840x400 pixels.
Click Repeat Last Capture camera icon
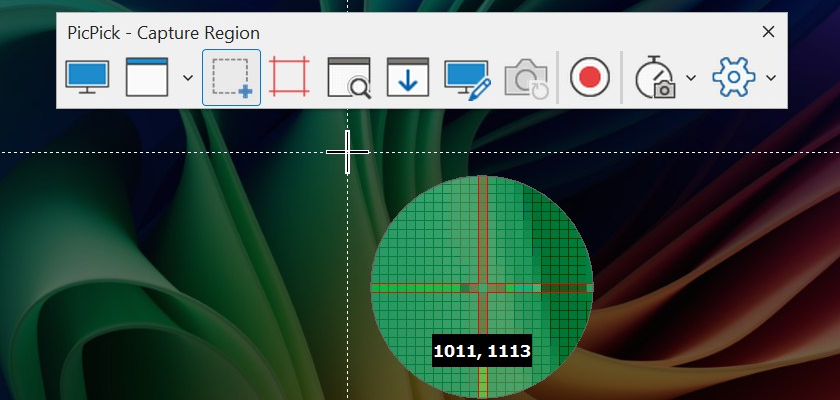[x=527, y=79]
